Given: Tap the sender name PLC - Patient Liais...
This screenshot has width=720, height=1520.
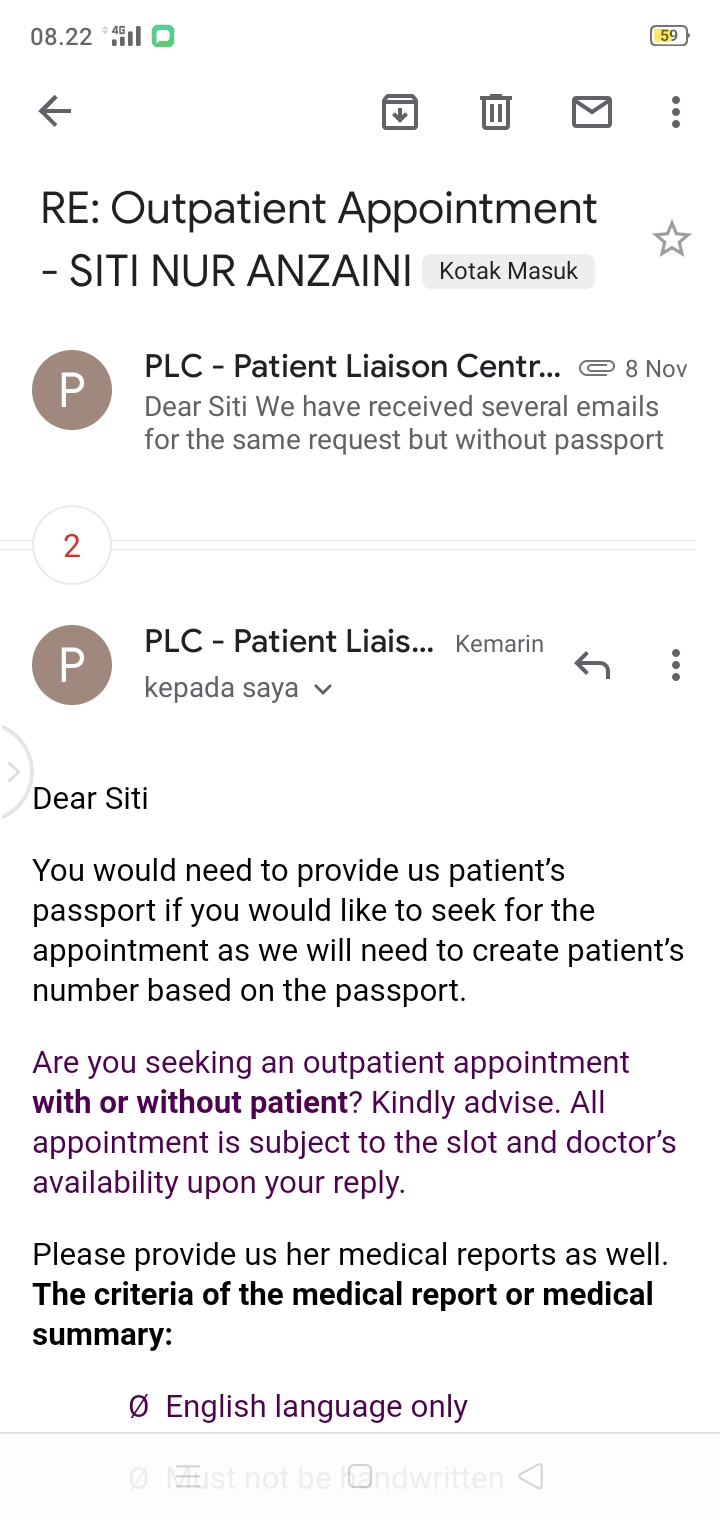Looking at the screenshot, I should point(289,642).
